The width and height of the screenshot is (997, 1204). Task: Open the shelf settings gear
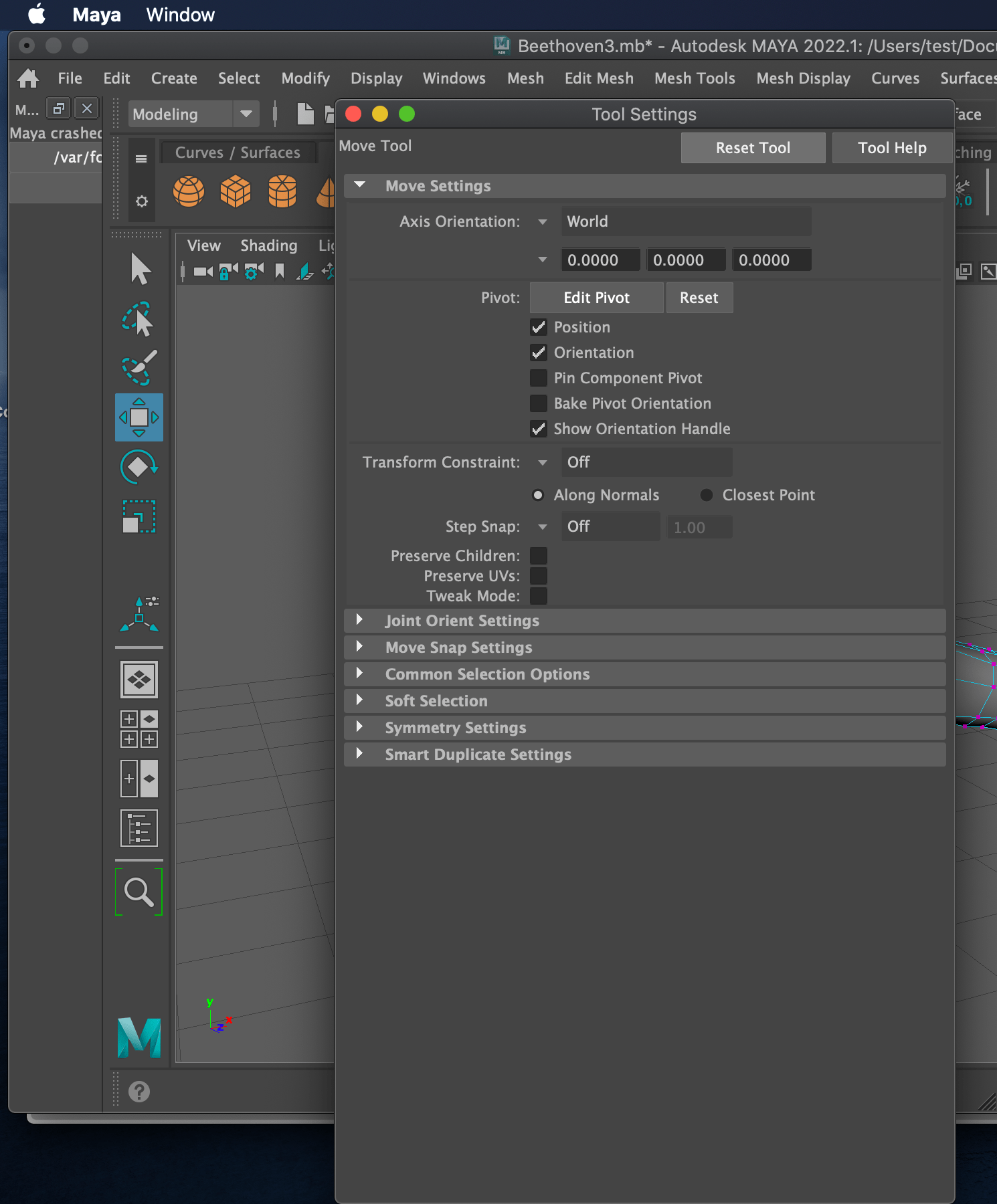pos(141,201)
